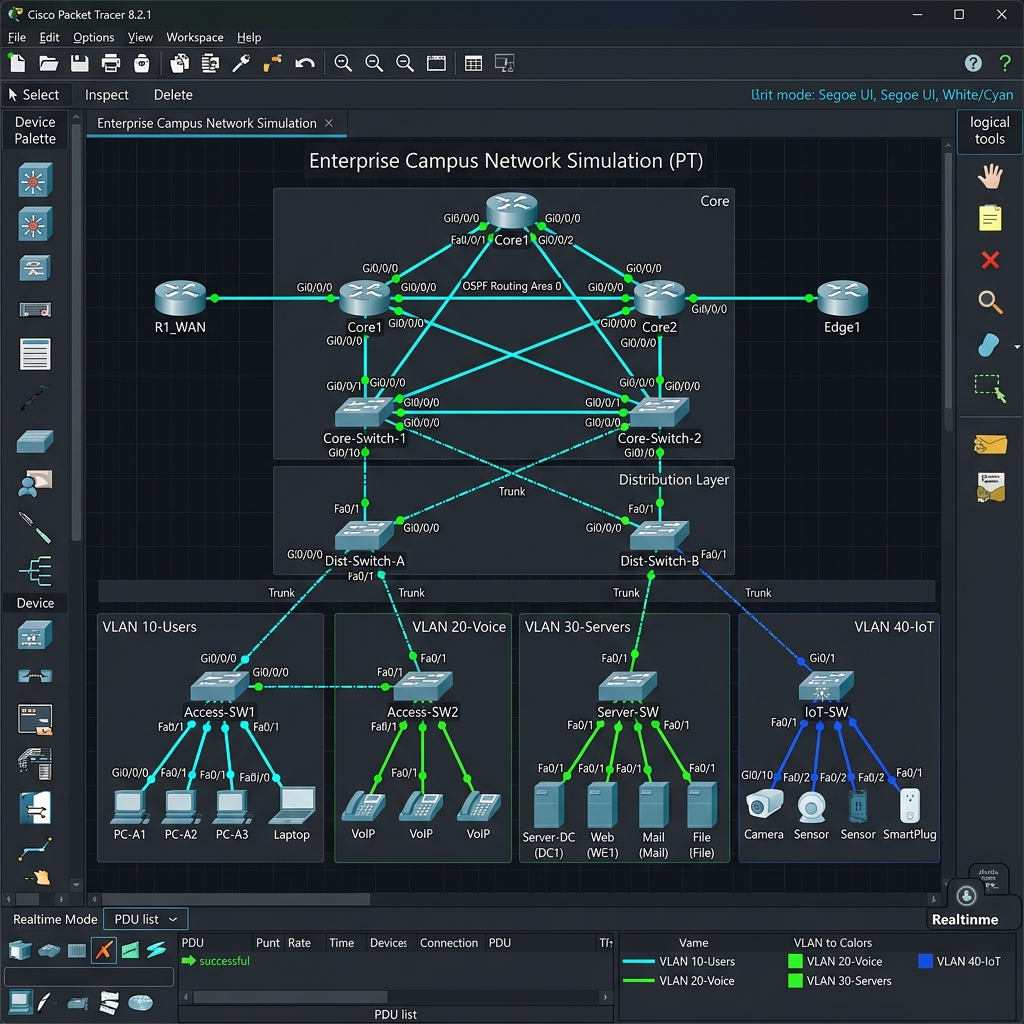Click the Connection column header
The image size is (1024, 1024).
click(449, 942)
